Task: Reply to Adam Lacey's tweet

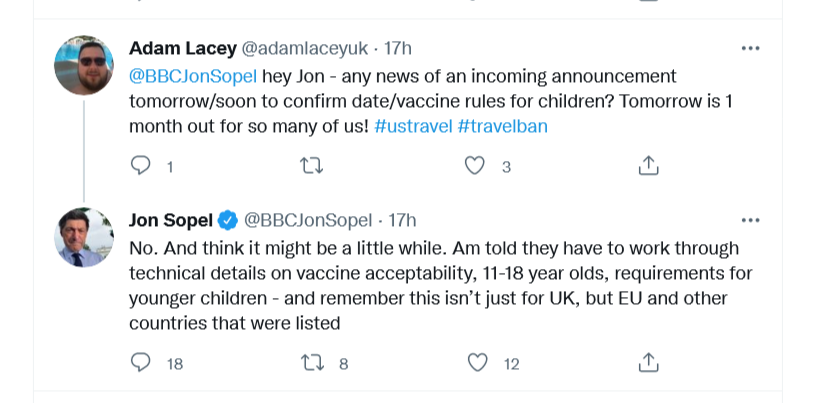Action: [141, 166]
